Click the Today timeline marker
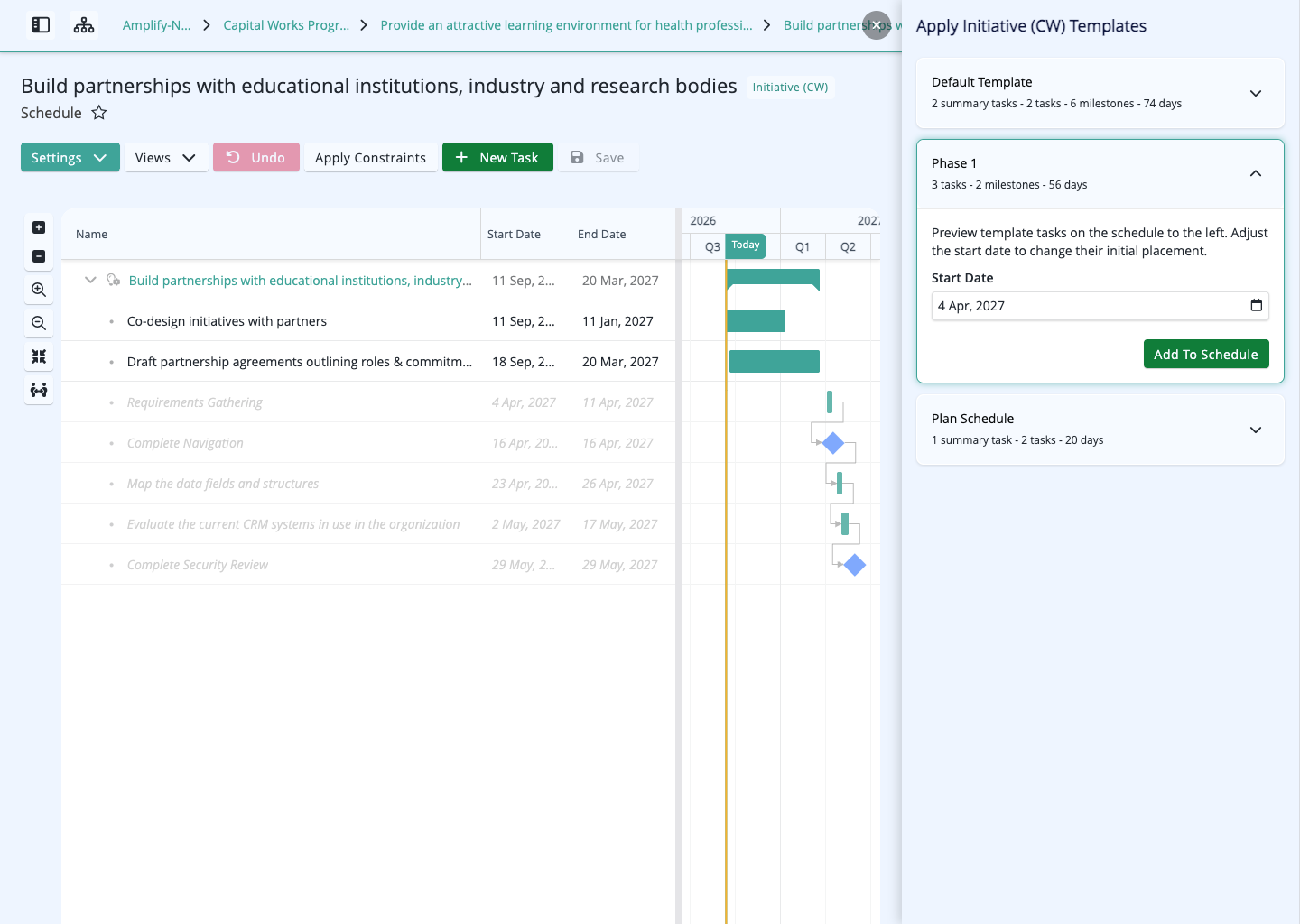Image resolution: width=1300 pixels, height=924 pixels. (x=746, y=245)
